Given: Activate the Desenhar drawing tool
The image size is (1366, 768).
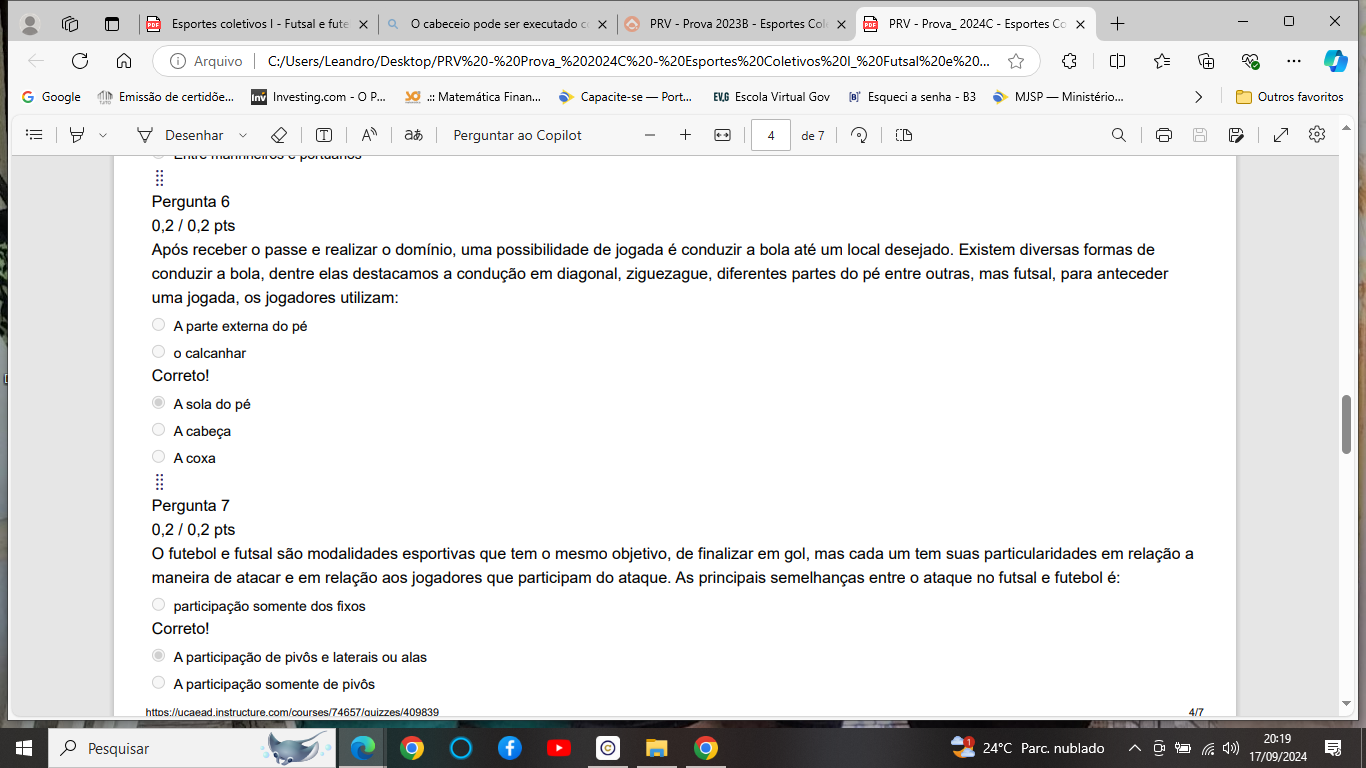Looking at the screenshot, I should tap(180, 135).
